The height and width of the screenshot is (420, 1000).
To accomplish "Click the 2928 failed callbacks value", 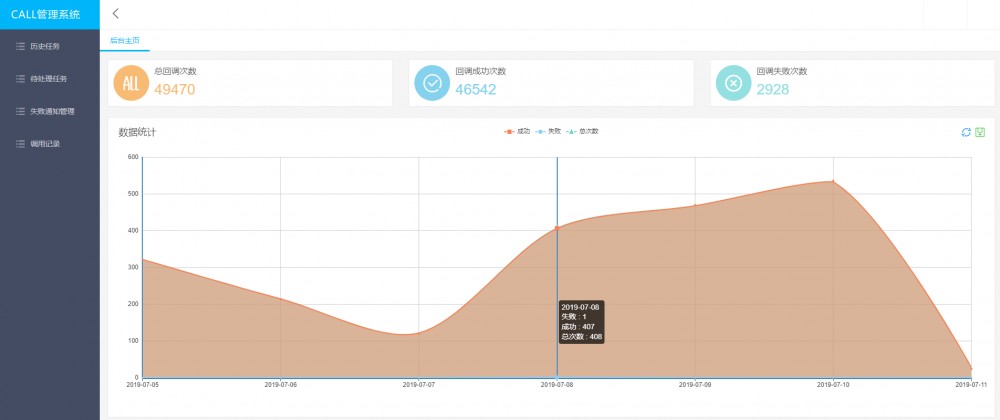I will click(x=773, y=89).
